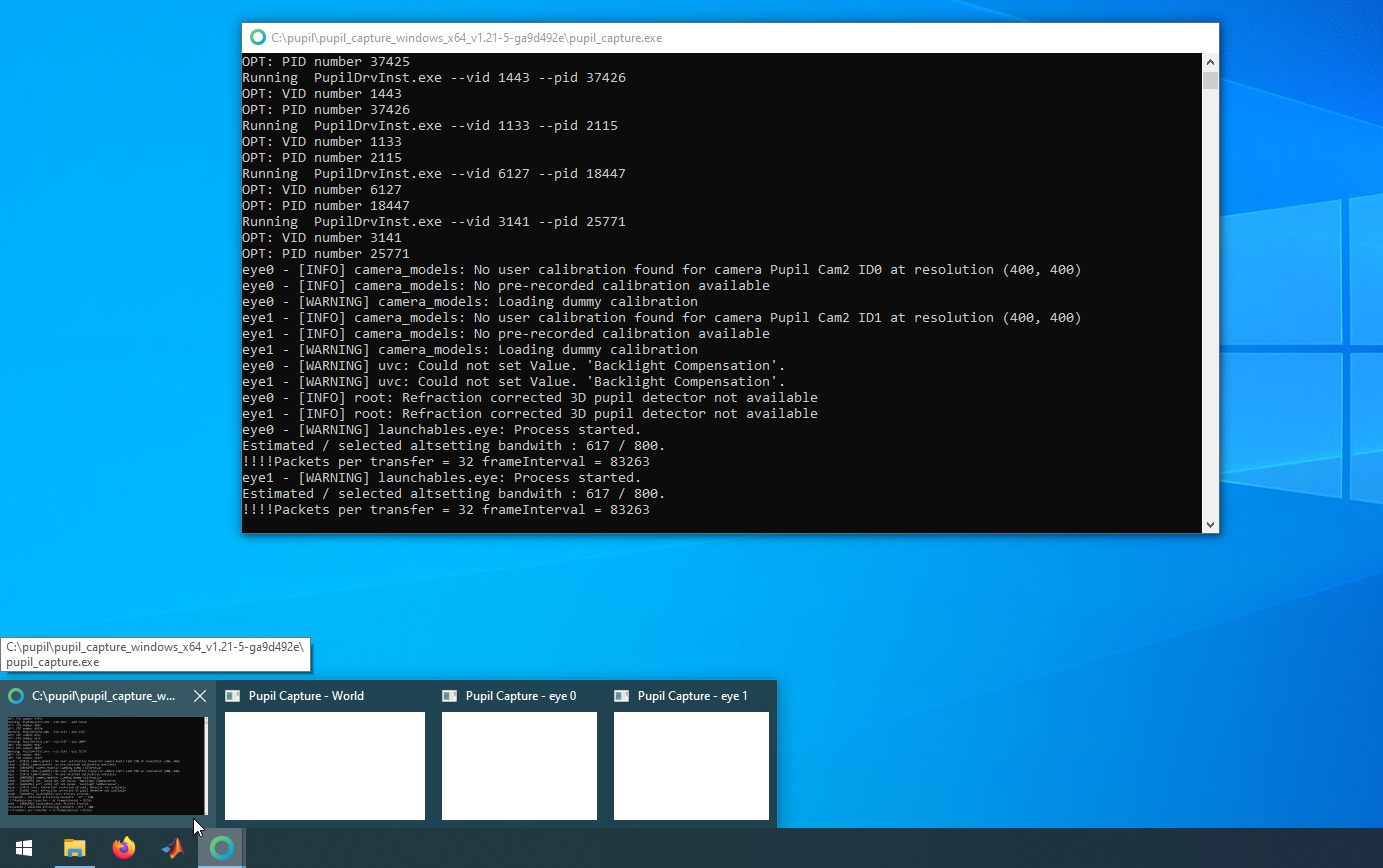Click the line 'OPT: VID number 3141'

[322, 237]
